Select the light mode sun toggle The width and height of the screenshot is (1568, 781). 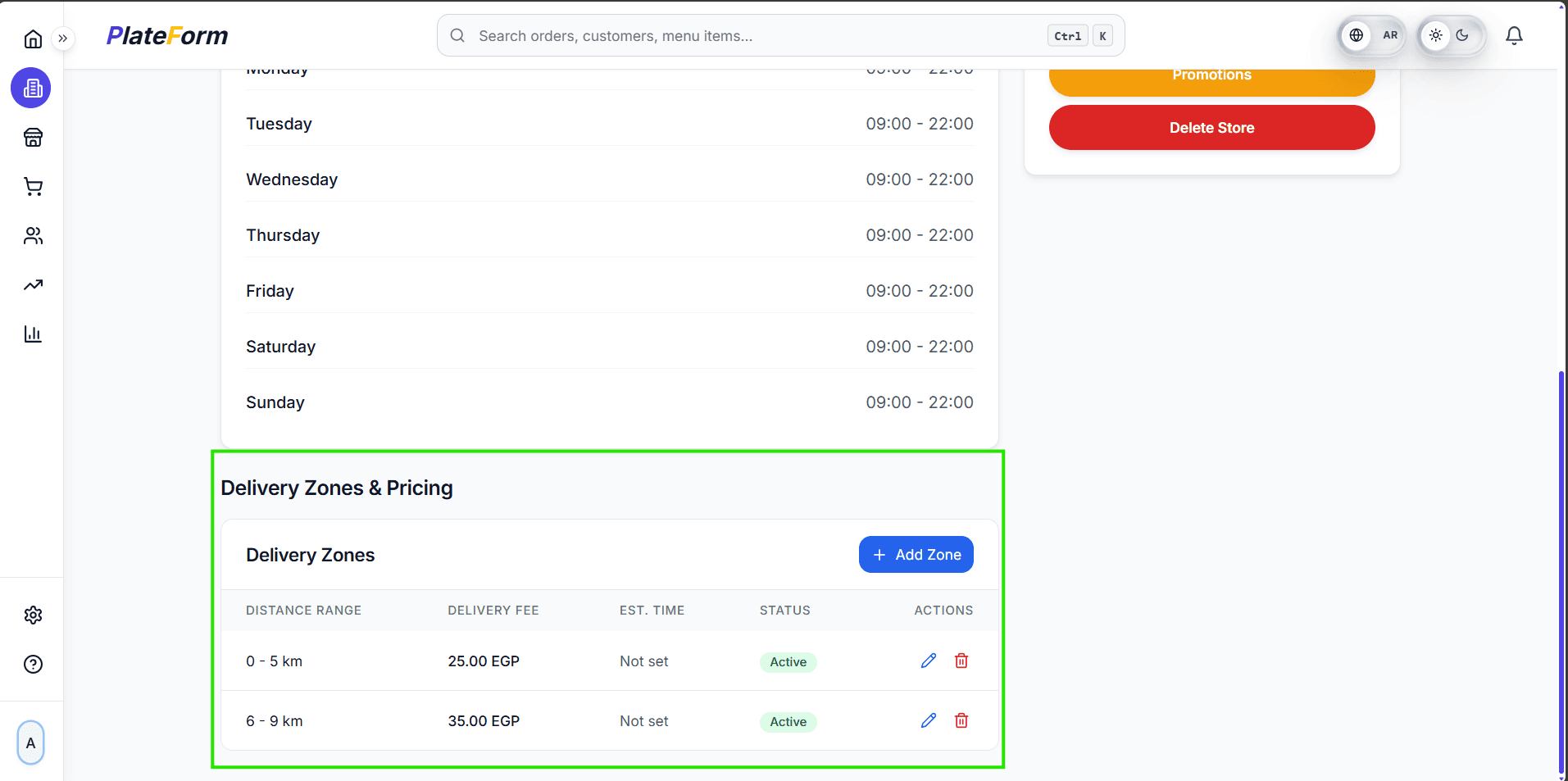[1435, 35]
